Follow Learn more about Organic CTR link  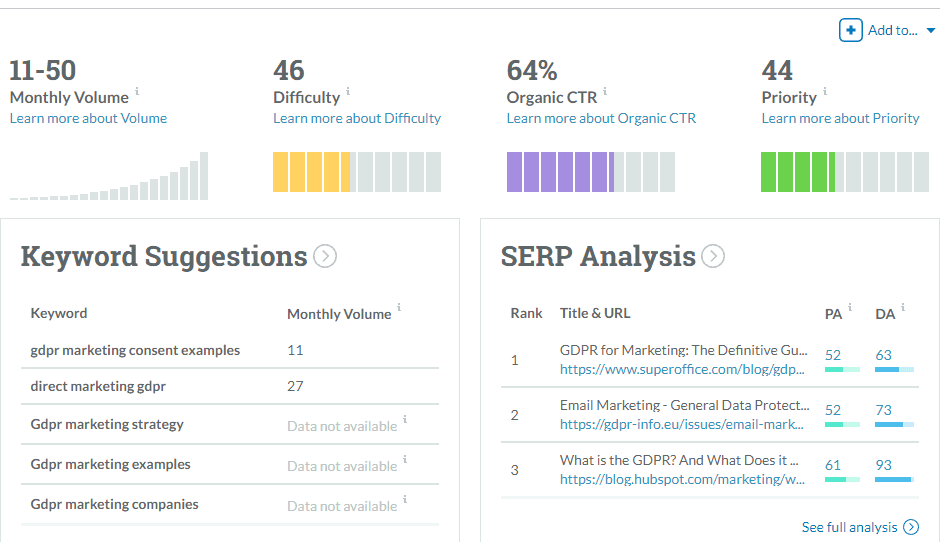pos(601,118)
